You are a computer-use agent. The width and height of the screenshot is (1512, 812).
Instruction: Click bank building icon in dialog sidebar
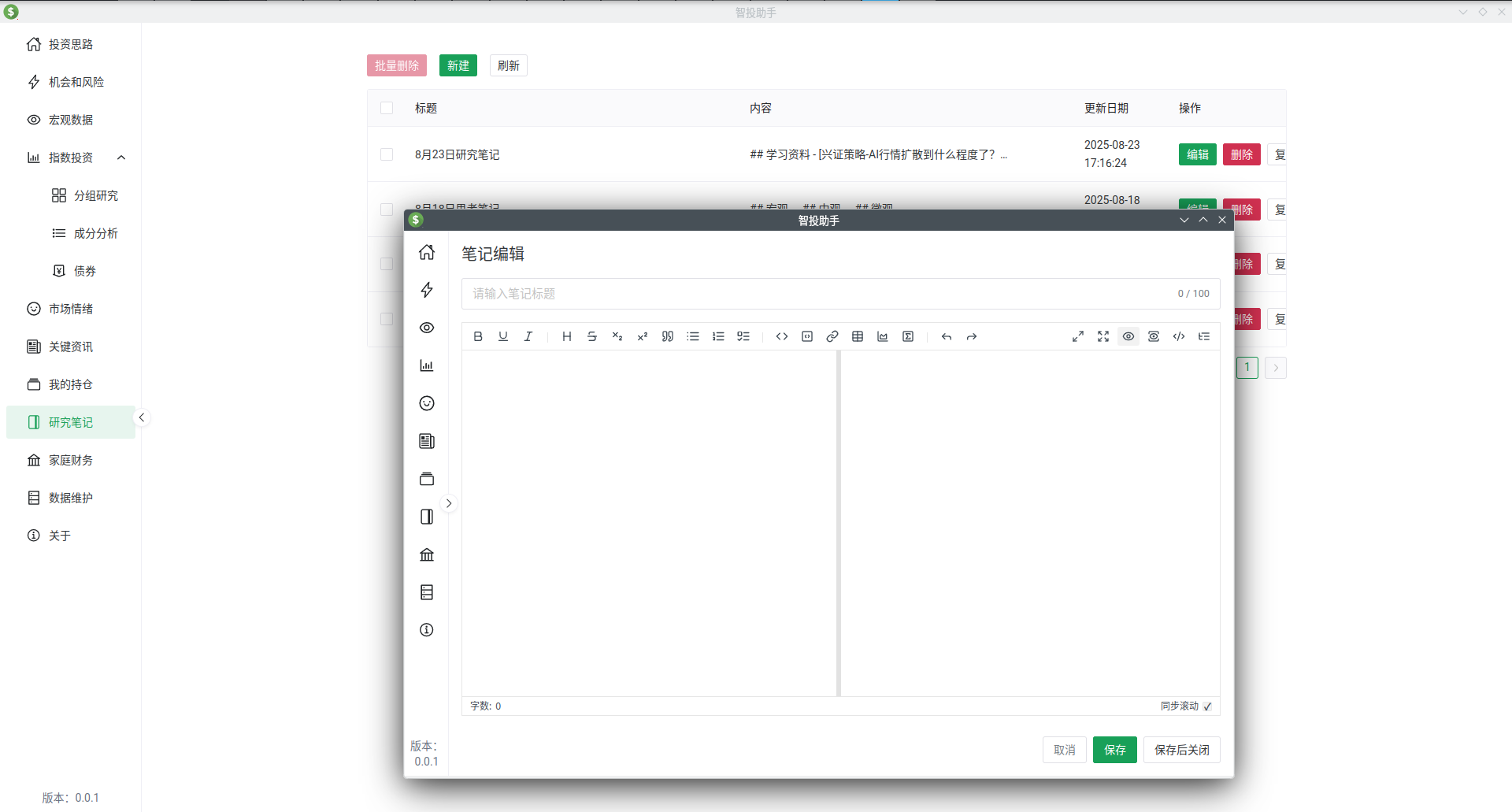[427, 554]
